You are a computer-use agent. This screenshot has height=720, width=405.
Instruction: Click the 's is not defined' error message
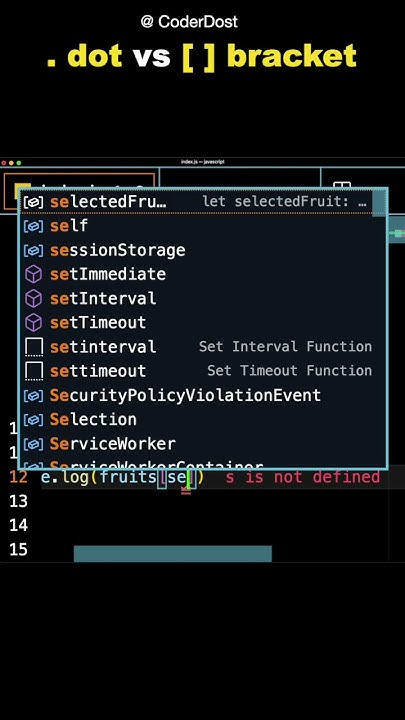tap(303, 477)
